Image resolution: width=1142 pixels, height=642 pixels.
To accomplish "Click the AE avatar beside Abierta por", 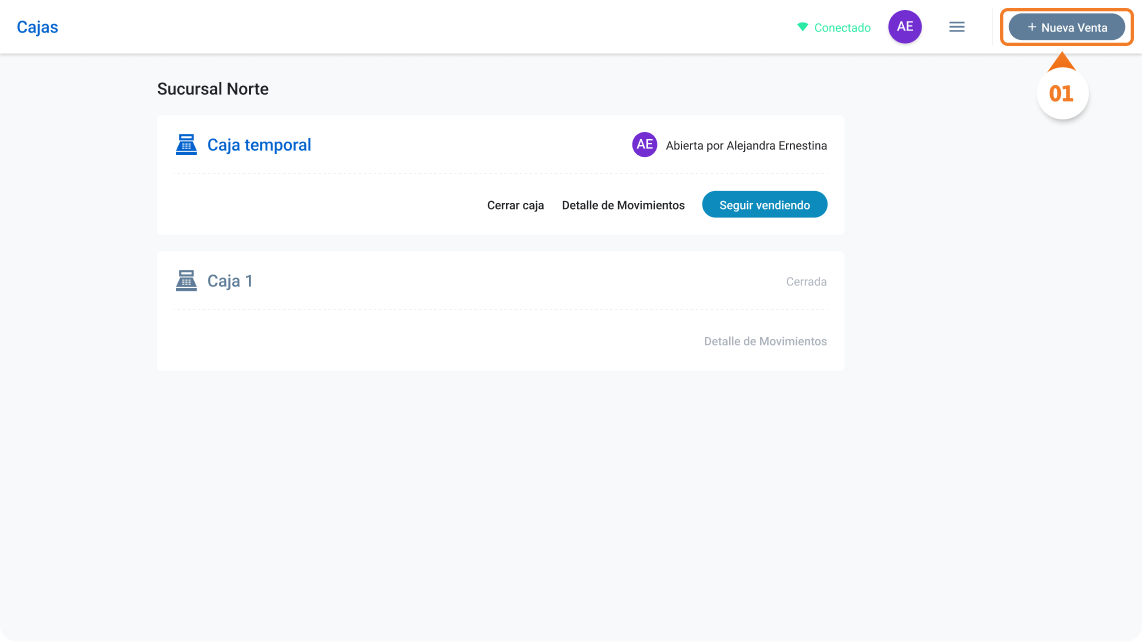I will [645, 144].
